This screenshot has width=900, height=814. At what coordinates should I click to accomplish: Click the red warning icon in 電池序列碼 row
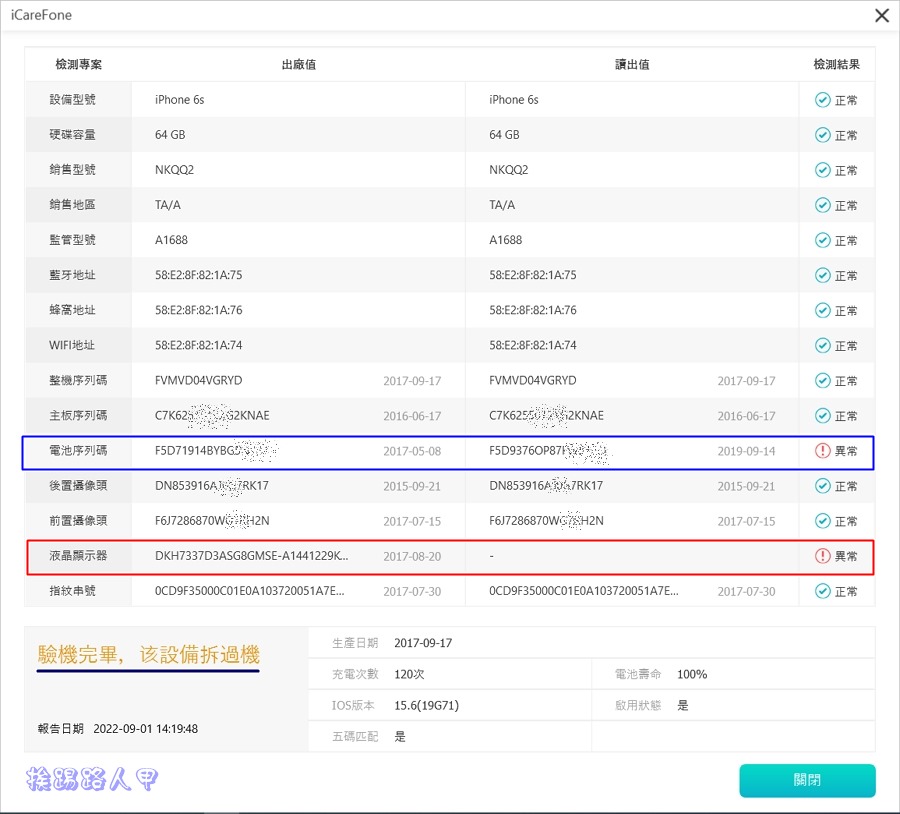tap(823, 451)
